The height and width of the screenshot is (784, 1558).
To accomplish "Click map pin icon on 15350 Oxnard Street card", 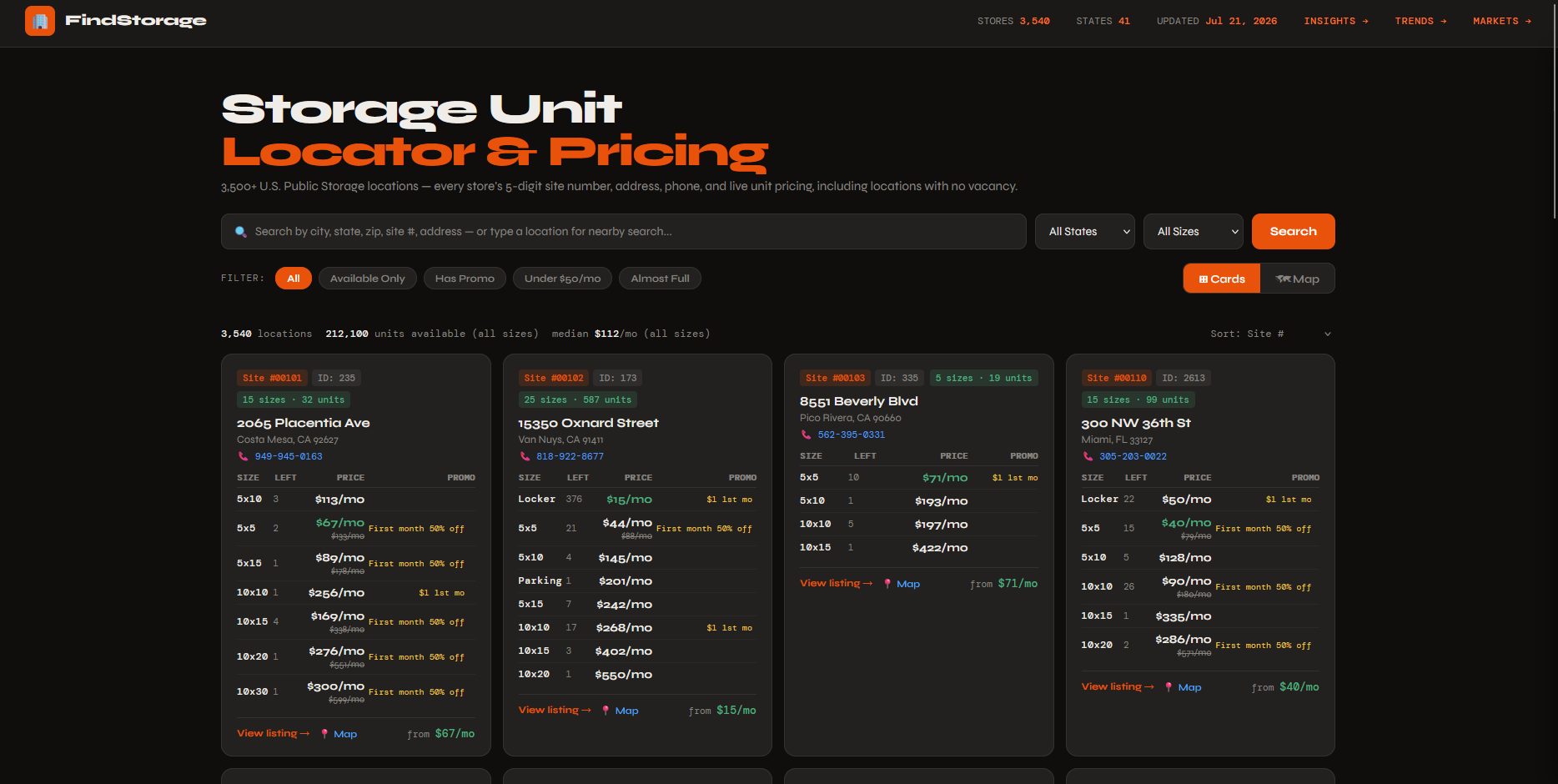I will point(606,711).
